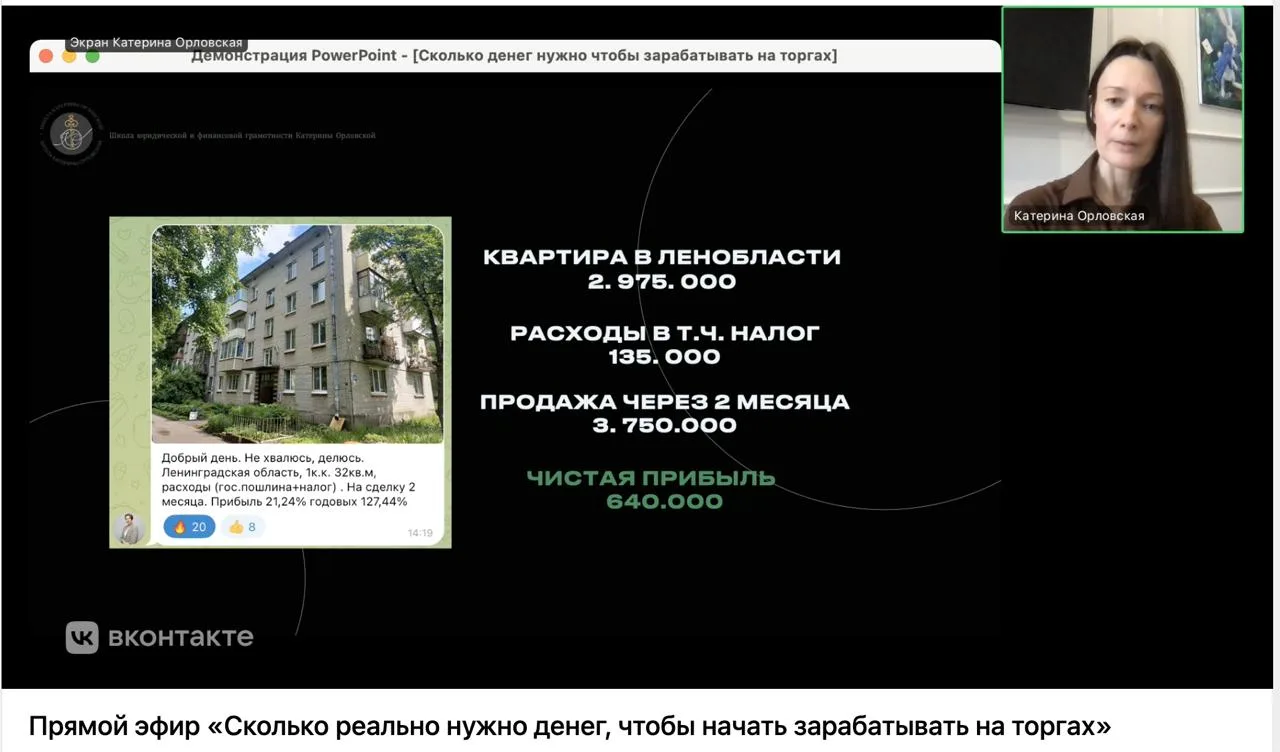Click the 'Катерина Орловская' name label on webcam
The width and height of the screenshot is (1280, 752).
pyautogui.click(x=1079, y=216)
